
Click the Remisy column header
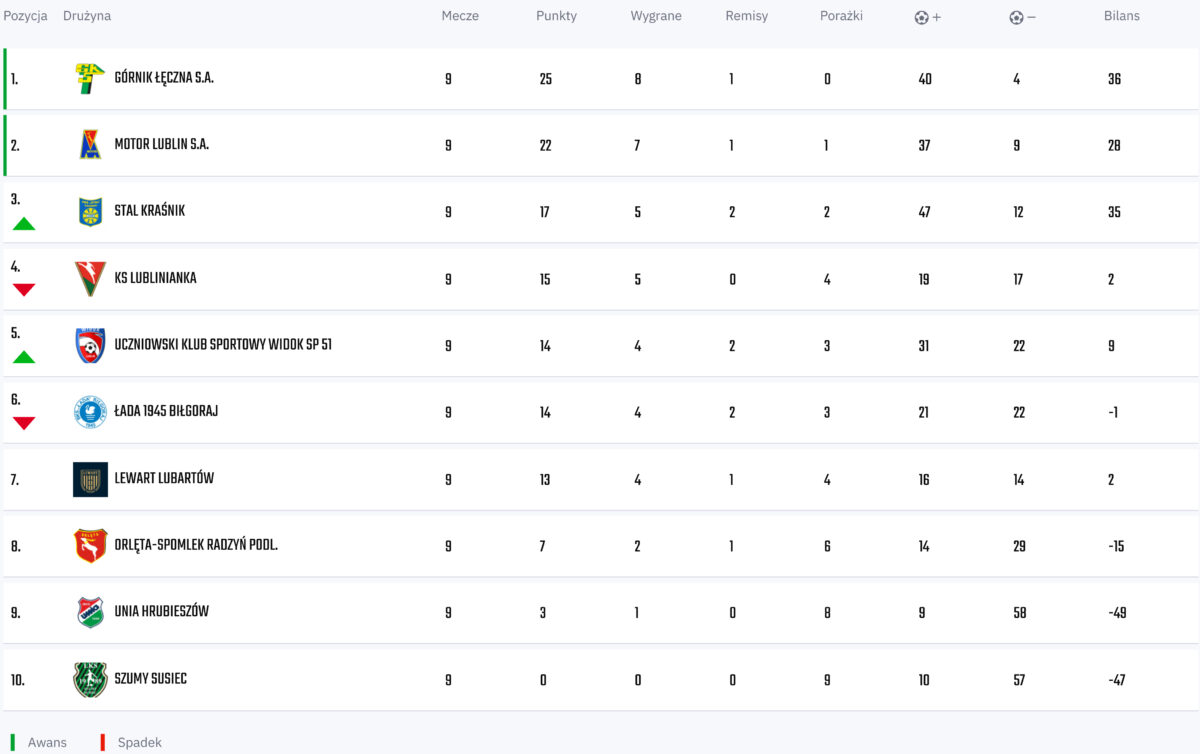tap(747, 16)
